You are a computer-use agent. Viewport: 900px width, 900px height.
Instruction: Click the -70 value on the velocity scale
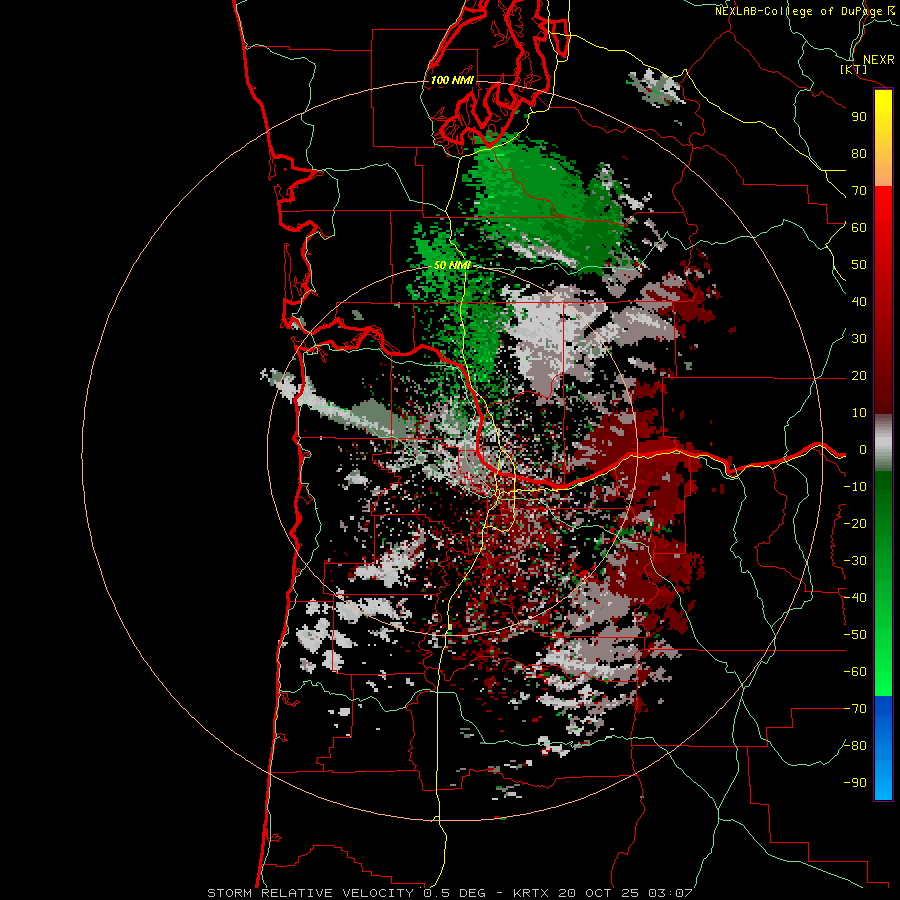(855, 709)
